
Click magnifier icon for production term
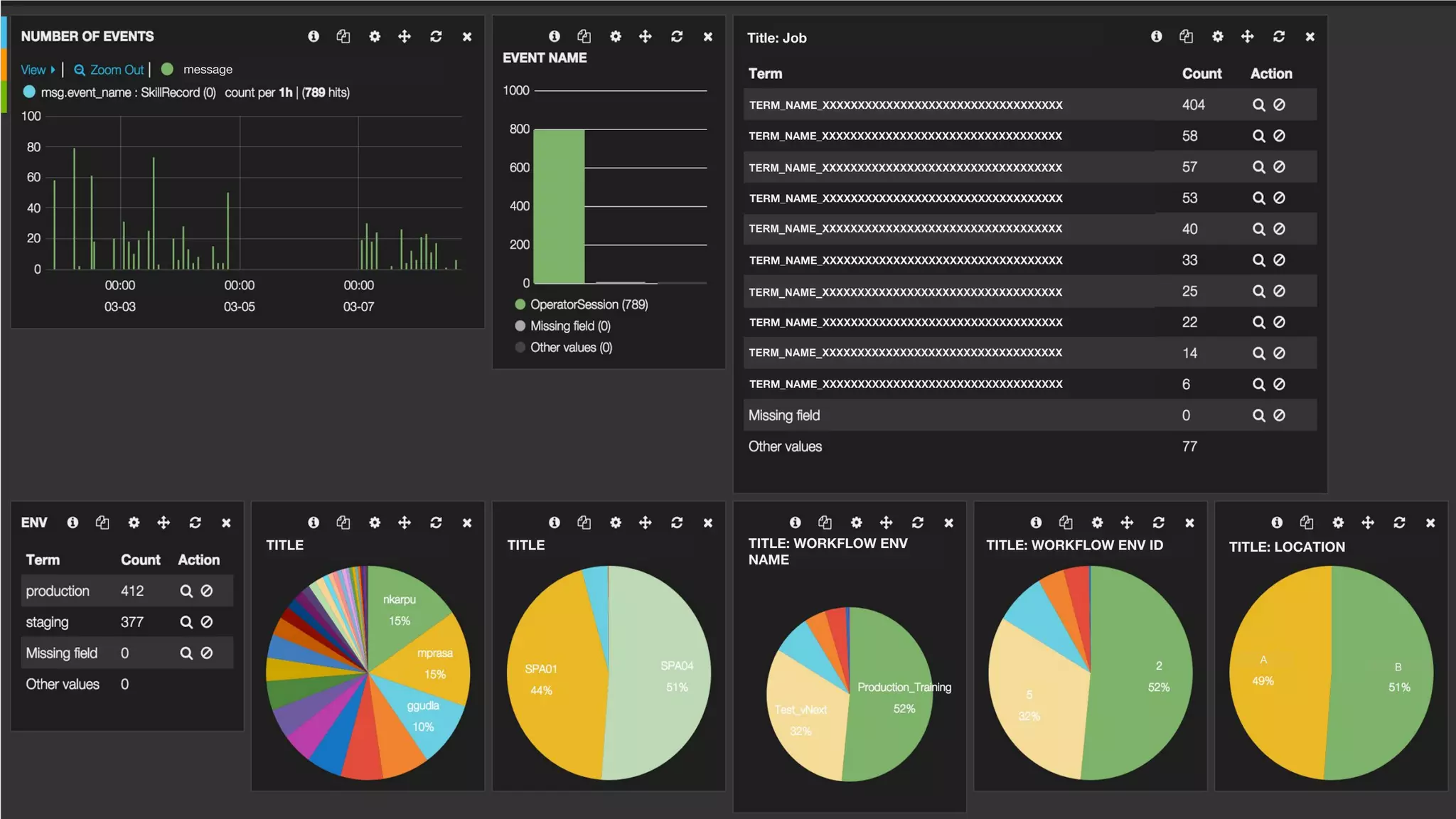point(186,591)
